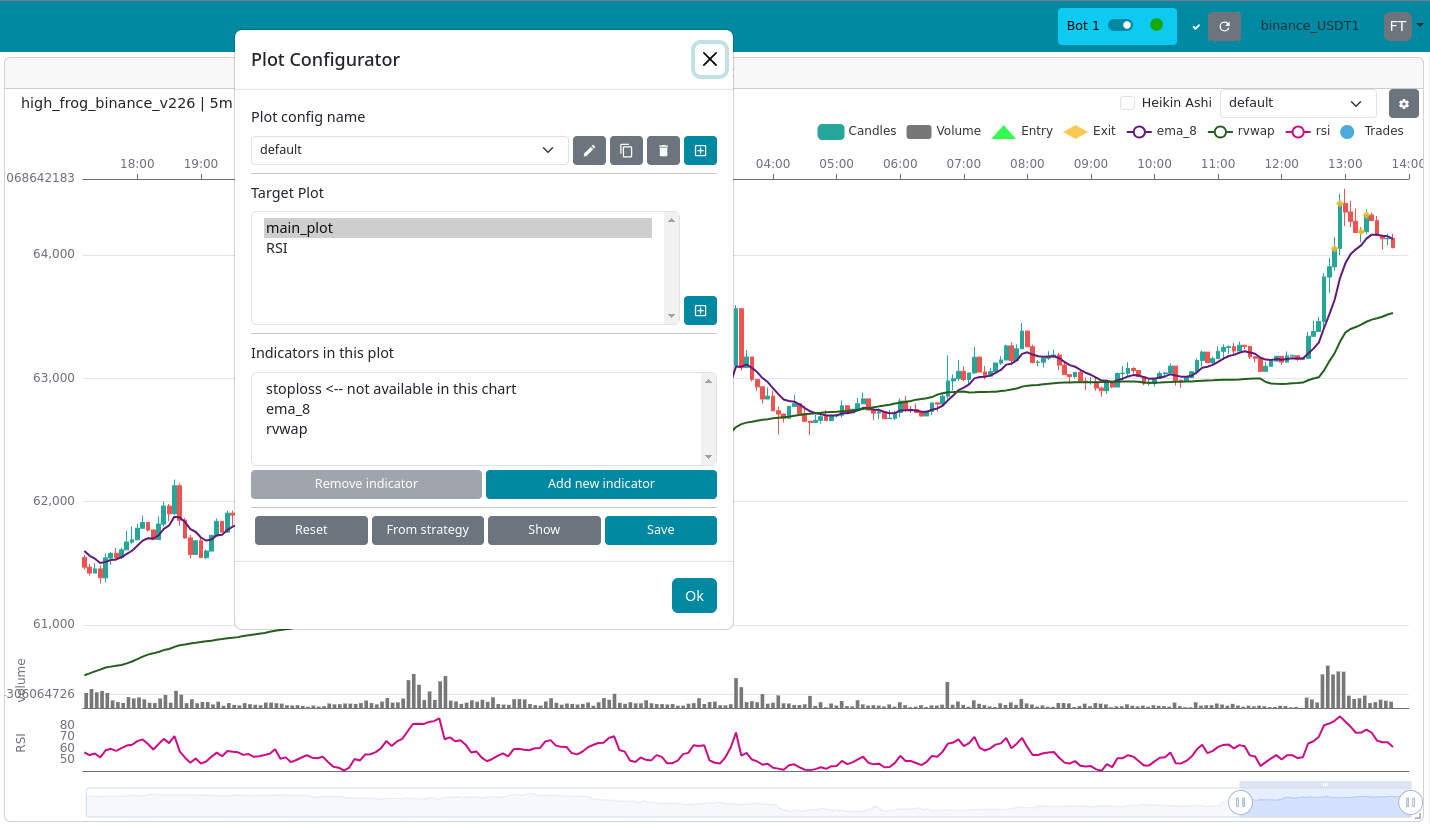Viewport: 1430px width, 824px height.
Task: Enable the Heikin Ashi checkbox
Action: (x=1129, y=102)
